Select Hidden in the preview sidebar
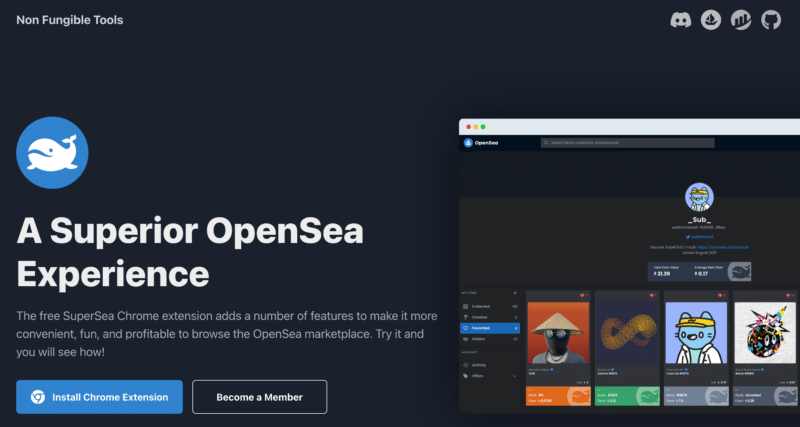This screenshot has height=427, width=800. coord(490,339)
